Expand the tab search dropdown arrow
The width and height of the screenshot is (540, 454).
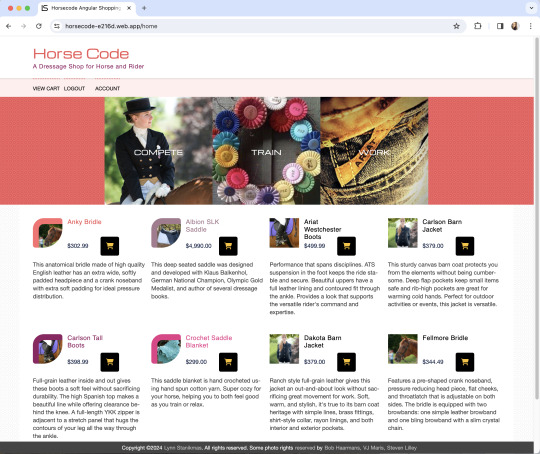tap(531, 8)
